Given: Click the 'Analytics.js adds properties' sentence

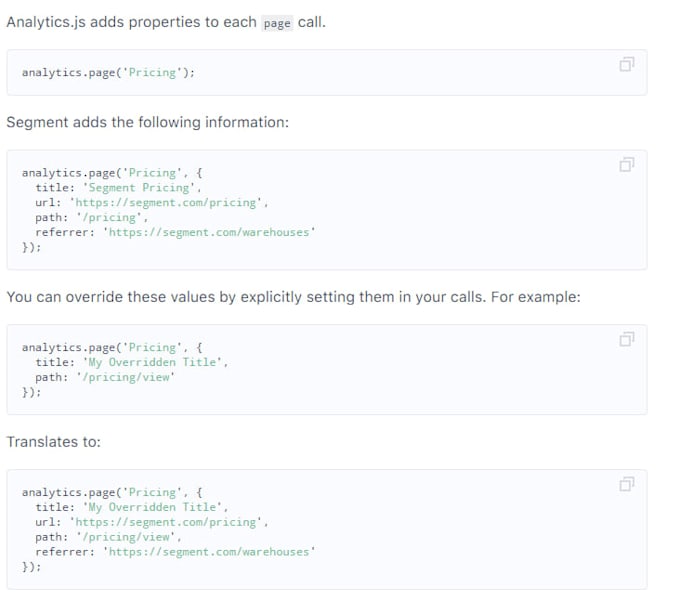Looking at the screenshot, I should 165,22.
